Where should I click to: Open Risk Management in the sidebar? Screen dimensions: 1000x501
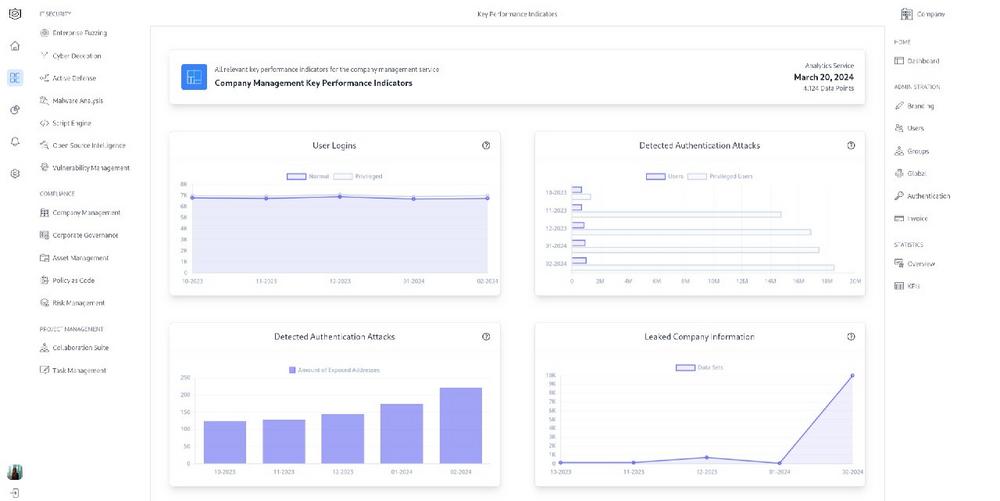click(71, 303)
